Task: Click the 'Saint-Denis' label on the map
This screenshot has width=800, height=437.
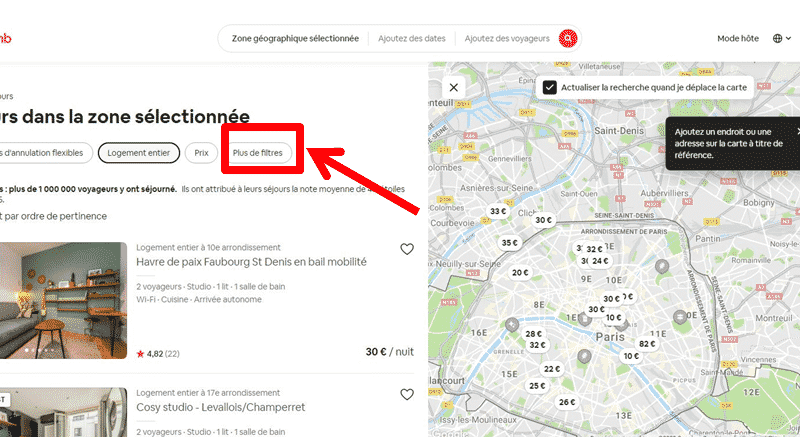Action: [x=619, y=131]
